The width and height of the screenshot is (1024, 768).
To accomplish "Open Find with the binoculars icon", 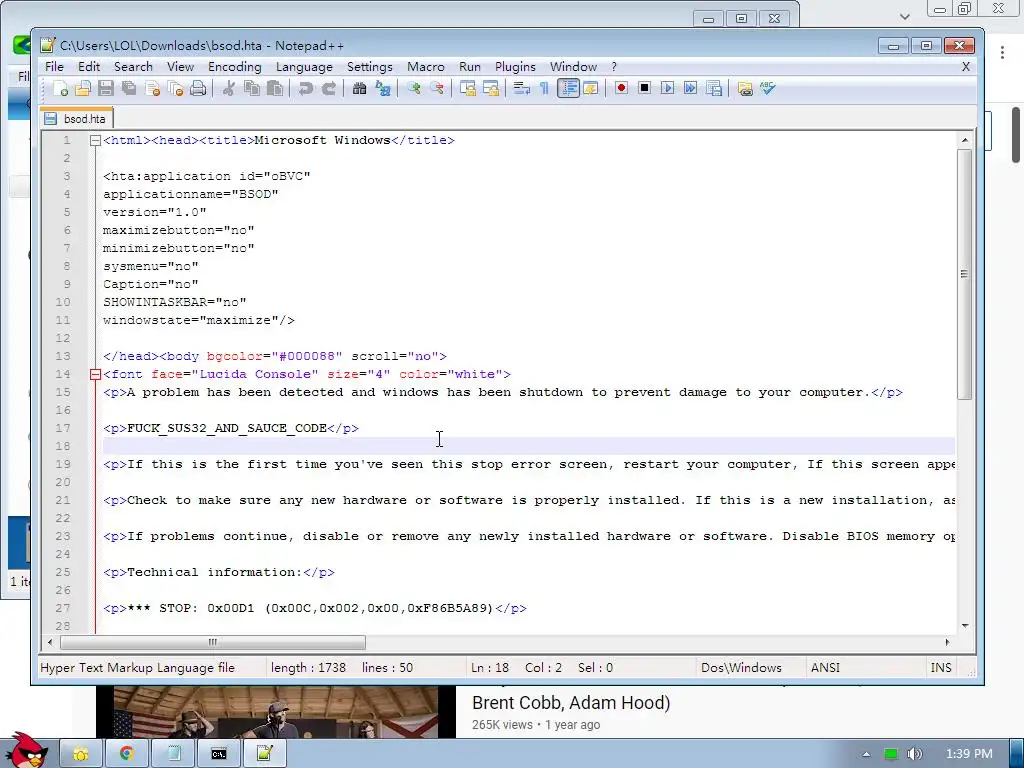I will [x=359, y=88].
